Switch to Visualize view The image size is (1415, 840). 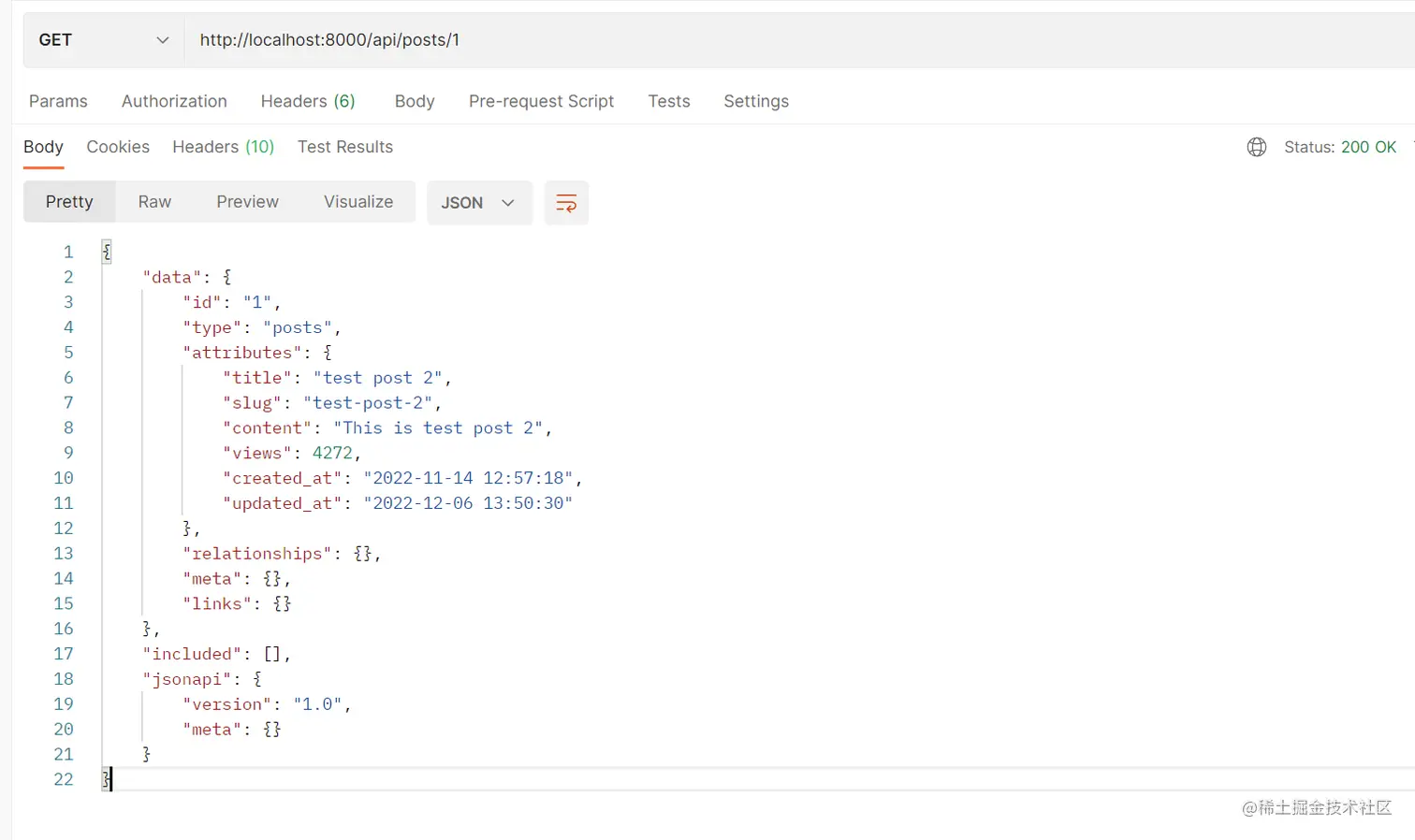(x=358, y=202)
